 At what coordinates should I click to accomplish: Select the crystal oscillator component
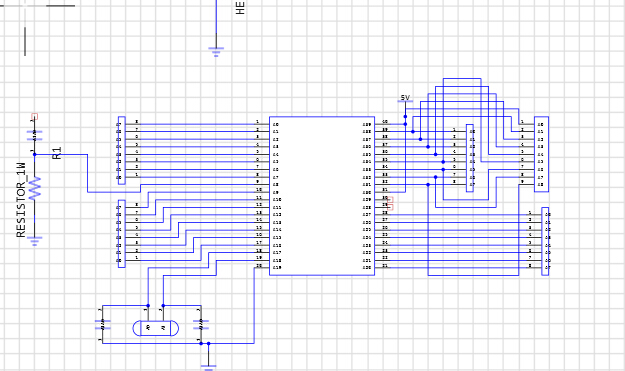[x=155, y=328]
